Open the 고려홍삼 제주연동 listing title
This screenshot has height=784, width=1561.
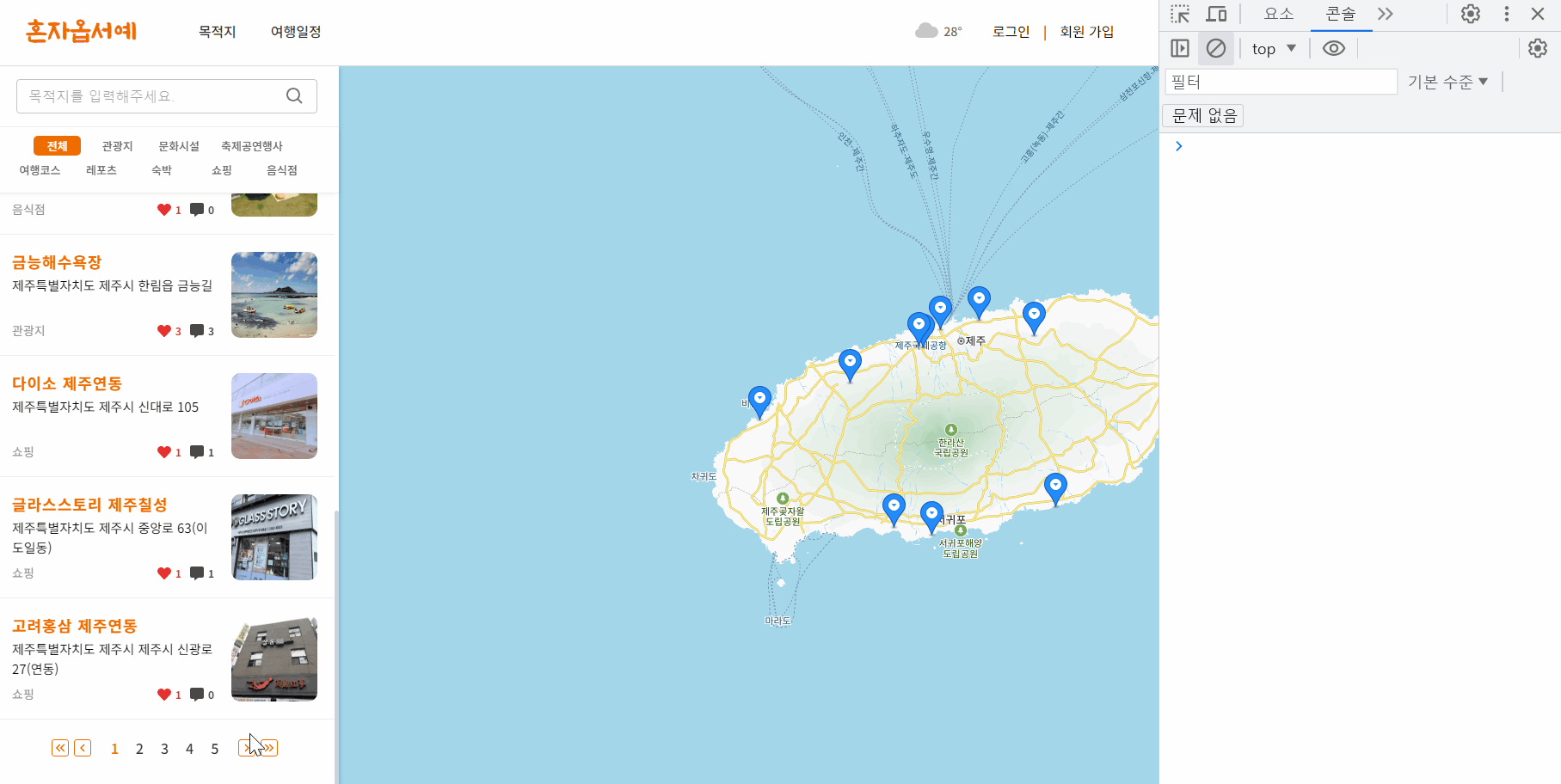point(75,626)
